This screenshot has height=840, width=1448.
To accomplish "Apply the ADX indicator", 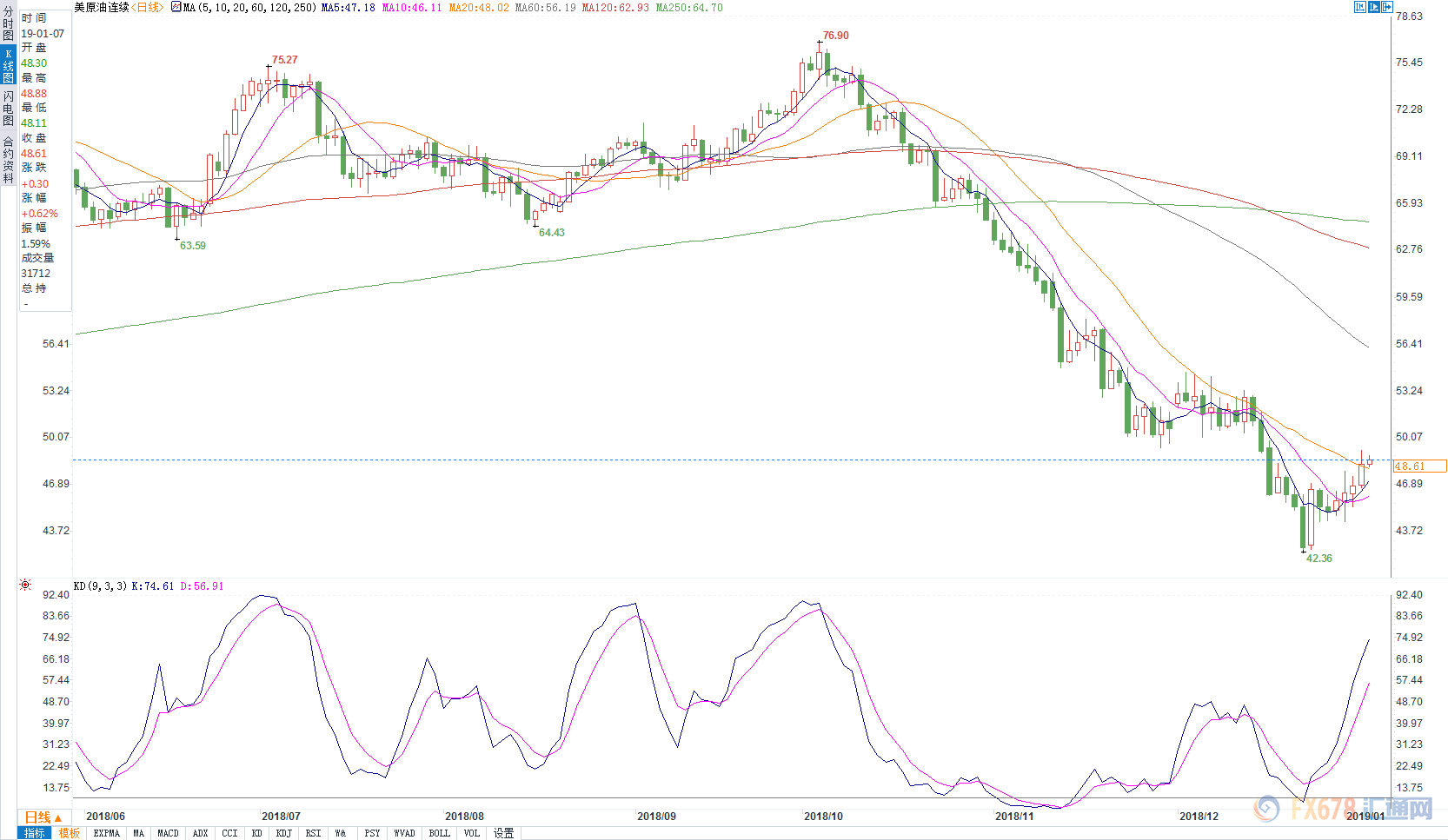I will [x=201, y=833].
